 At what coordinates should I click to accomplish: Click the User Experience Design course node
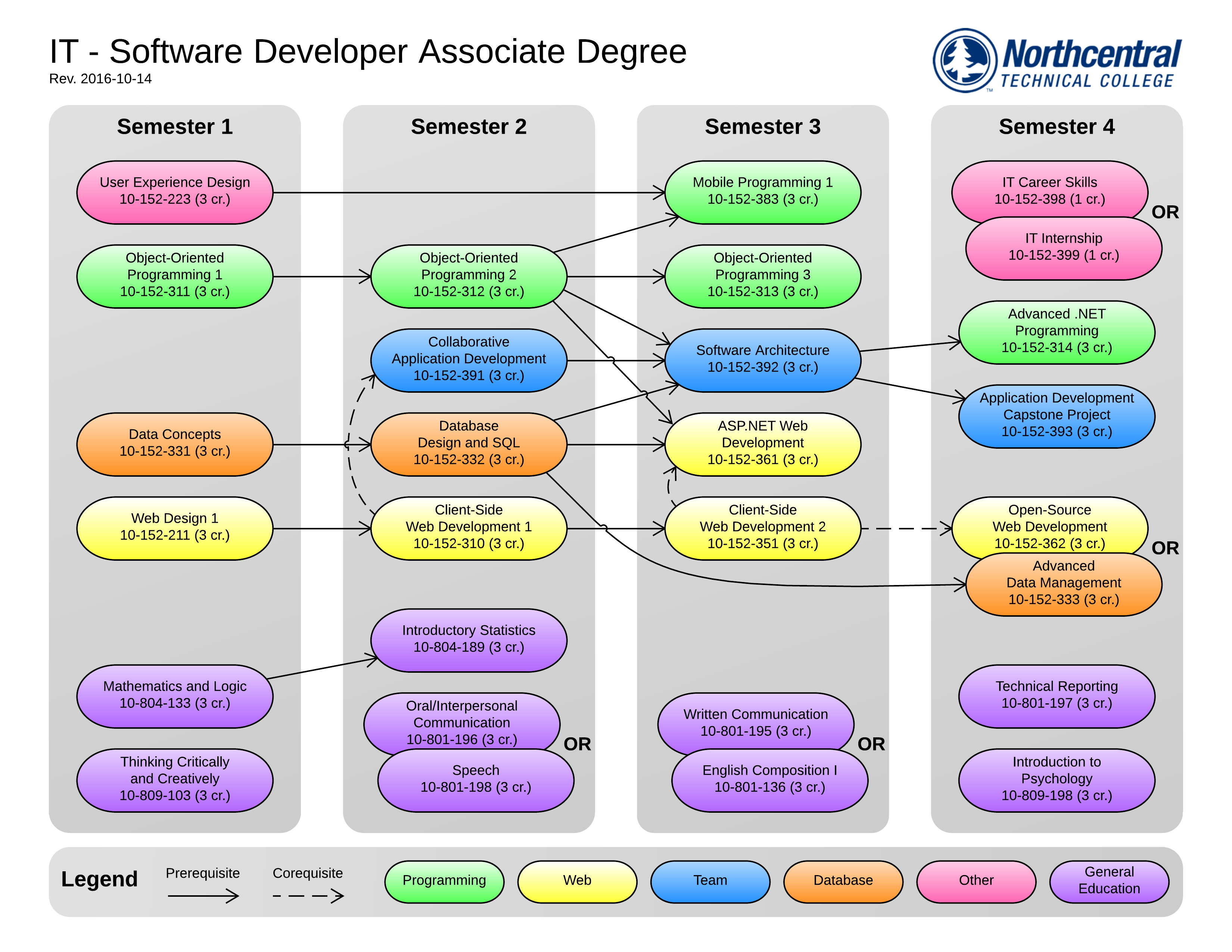click(175, 192)
